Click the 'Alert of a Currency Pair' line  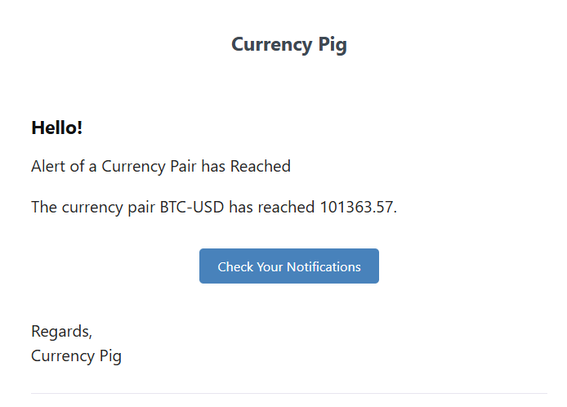coord(161,167)
